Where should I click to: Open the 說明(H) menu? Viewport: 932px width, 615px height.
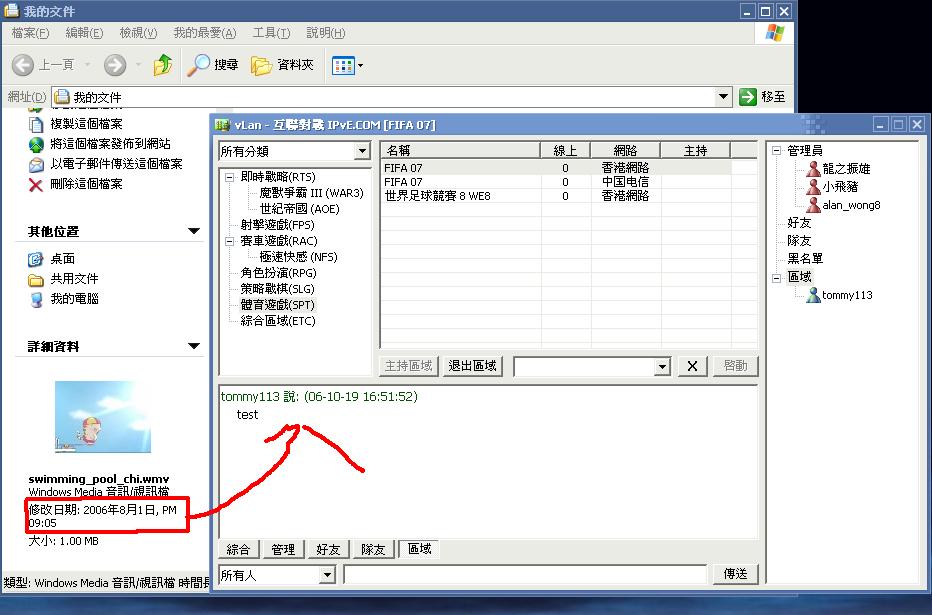coord(326,33)
